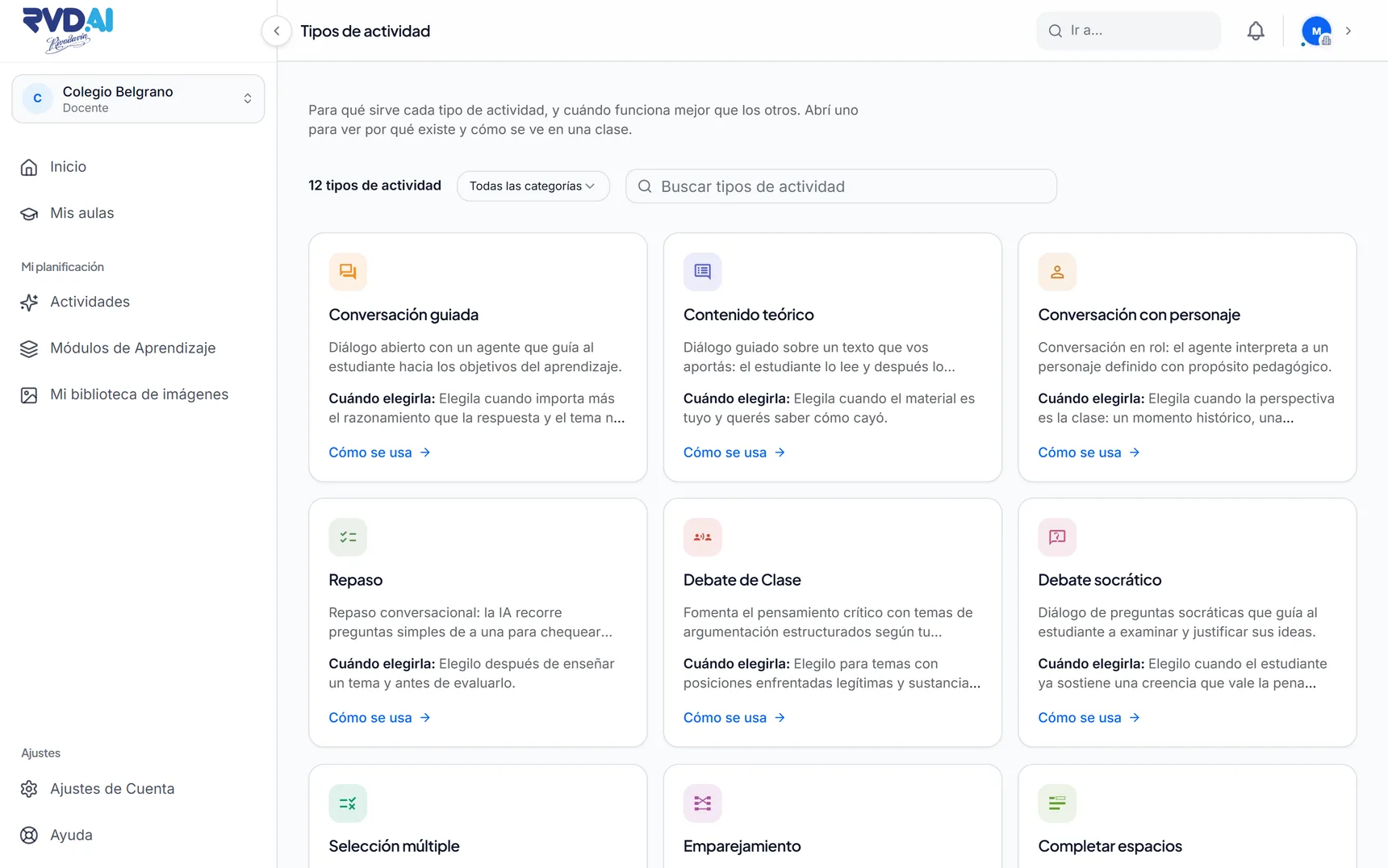Screen dimensions: 1388x868
Task: Click the Tipos de actividad page heading
Action: coord(365,31)
